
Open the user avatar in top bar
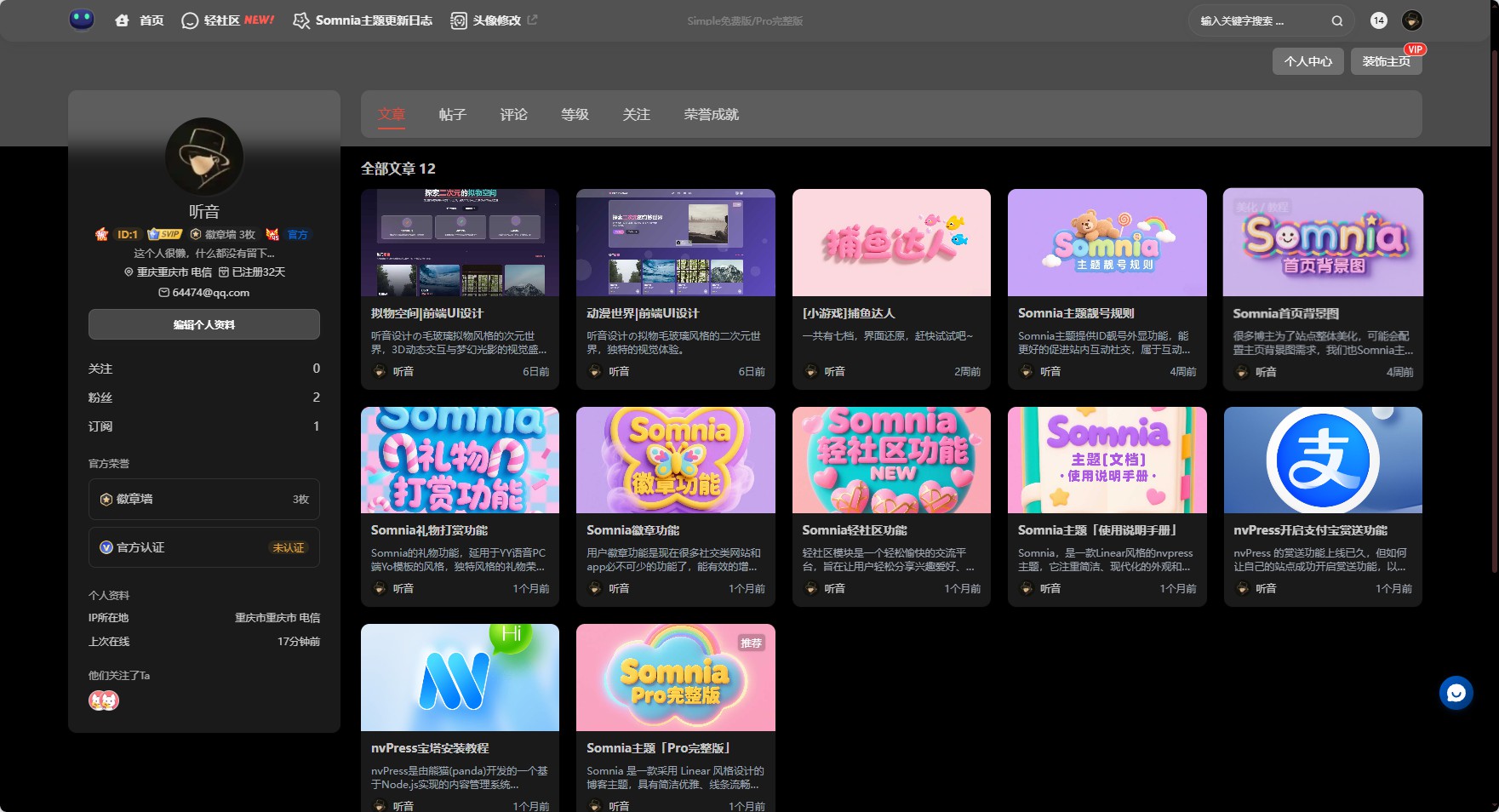(x=1412, y=20)
